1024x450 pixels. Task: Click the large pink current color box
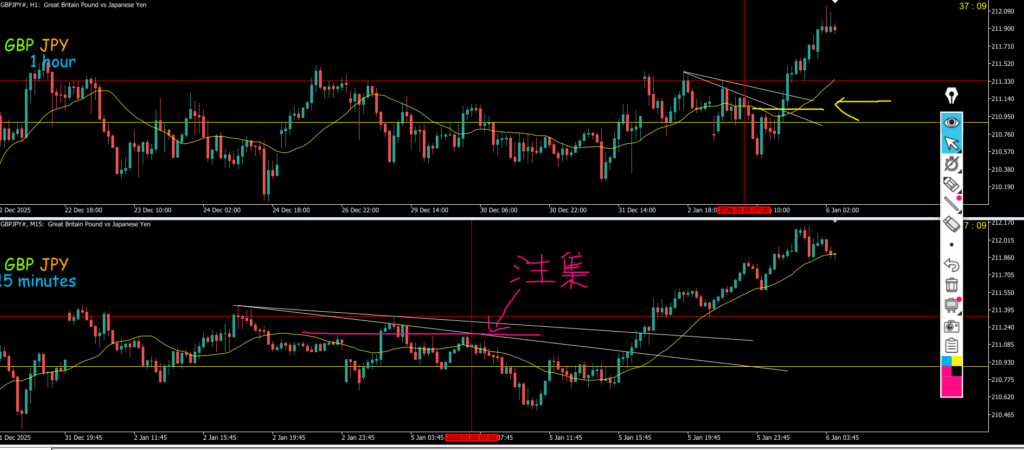[952, 387]
